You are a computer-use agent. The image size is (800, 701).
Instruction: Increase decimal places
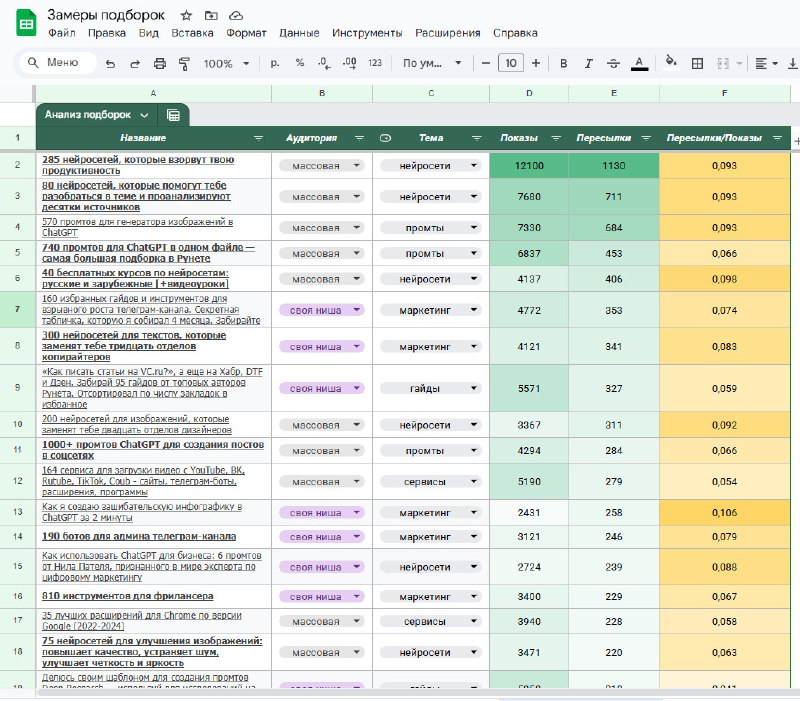coord(349,63)
